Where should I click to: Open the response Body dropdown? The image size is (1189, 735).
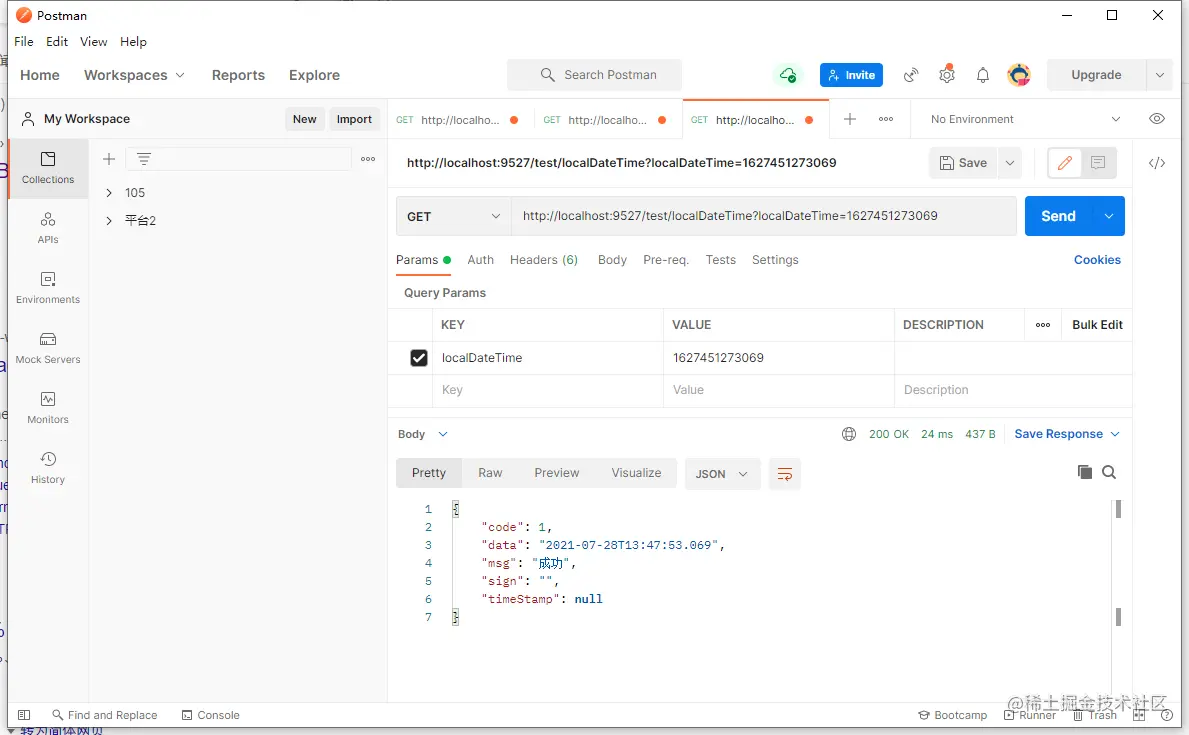pos(422,434)
